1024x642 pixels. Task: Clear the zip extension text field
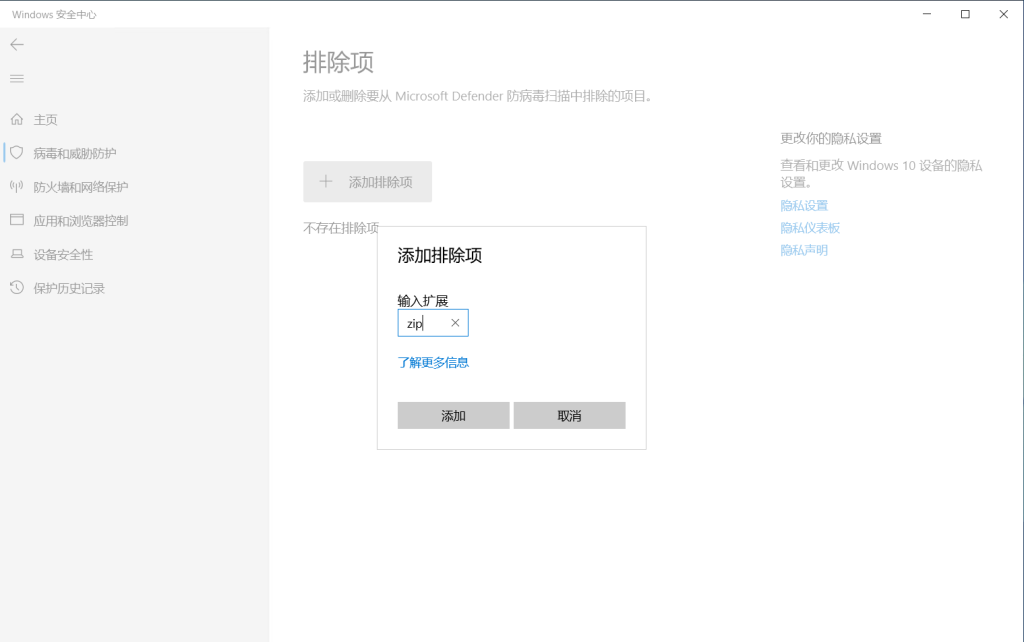pos(455,323)
